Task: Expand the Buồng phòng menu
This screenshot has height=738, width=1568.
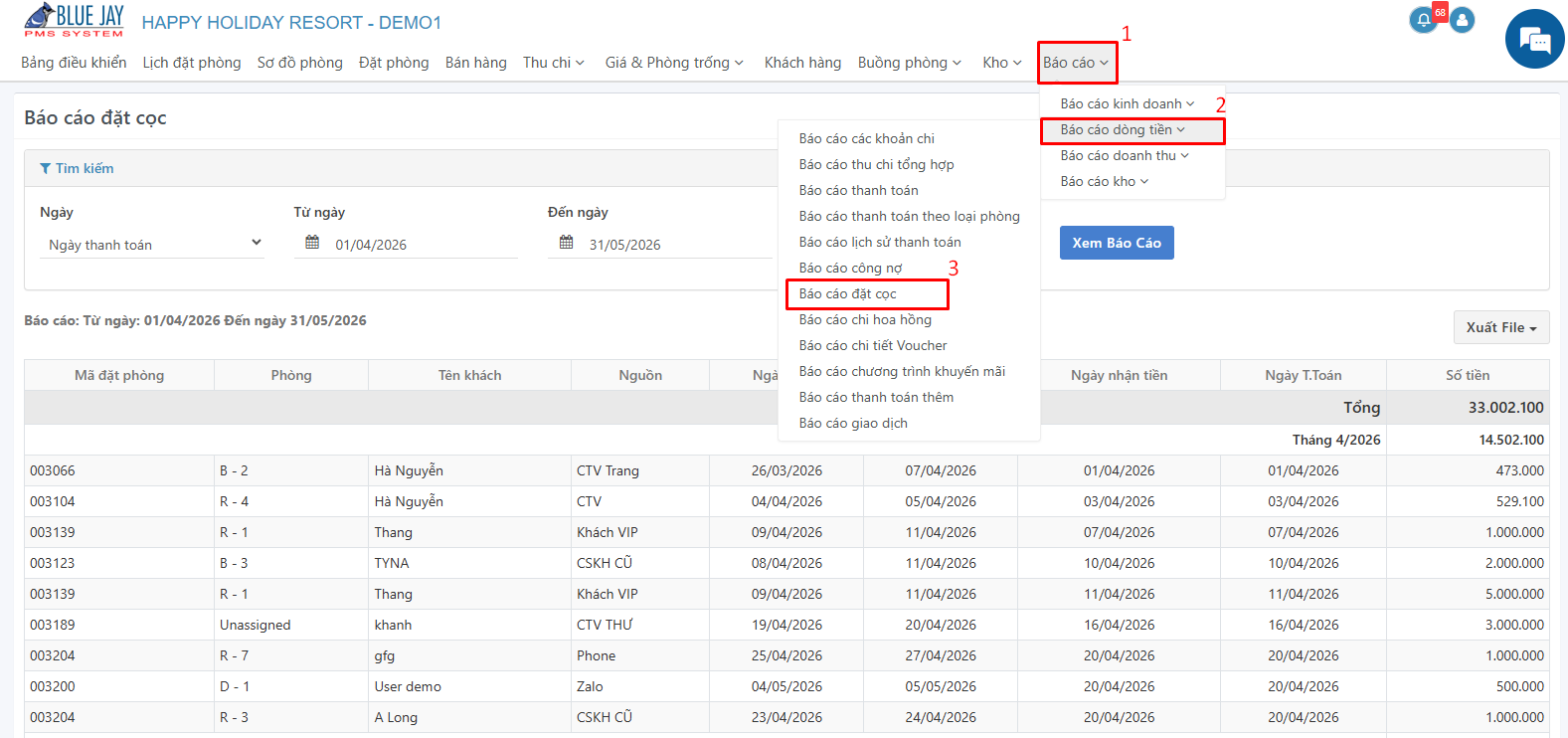Action: click(910, 63)
